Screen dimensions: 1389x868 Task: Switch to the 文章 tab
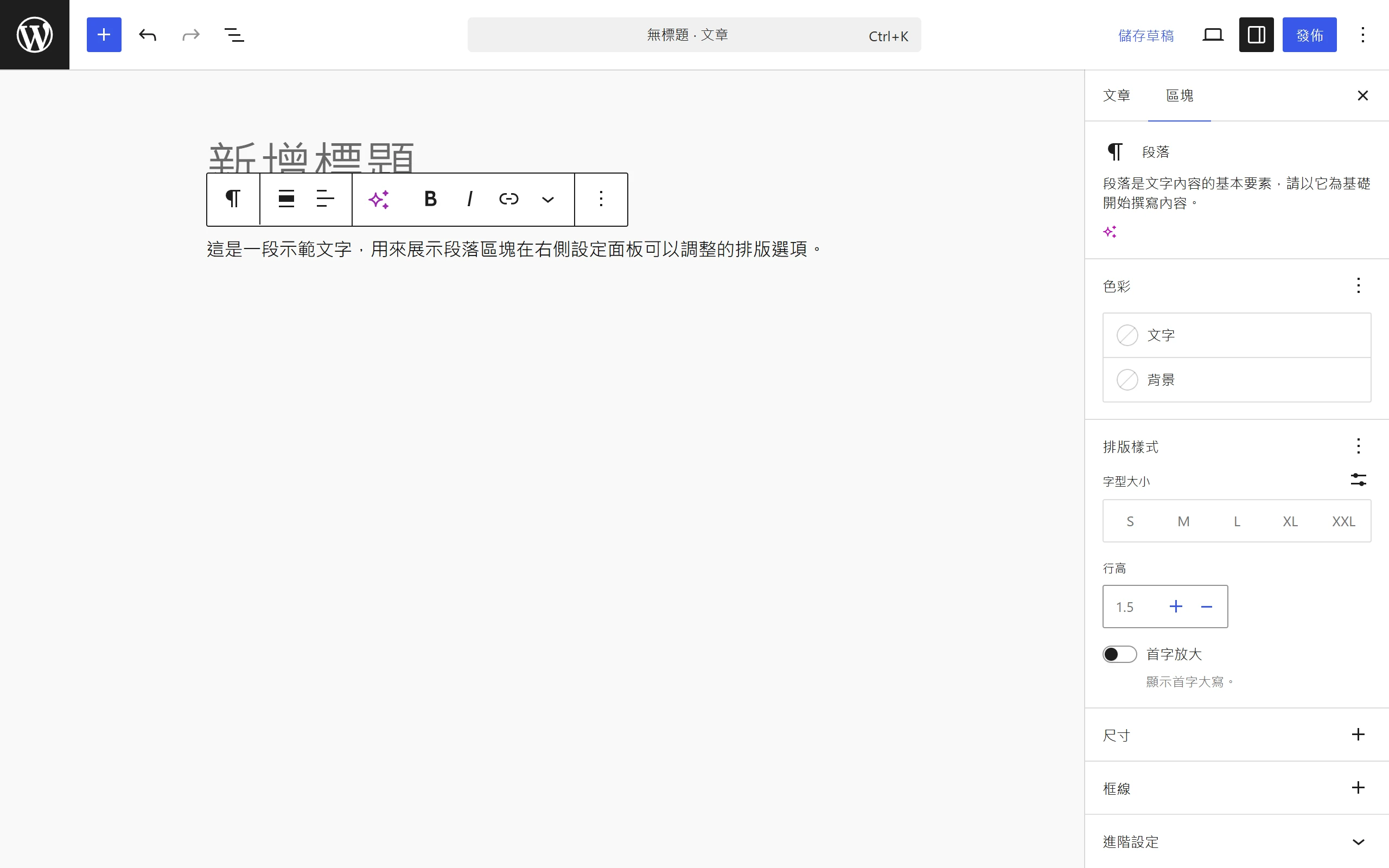click(1117, 95)
